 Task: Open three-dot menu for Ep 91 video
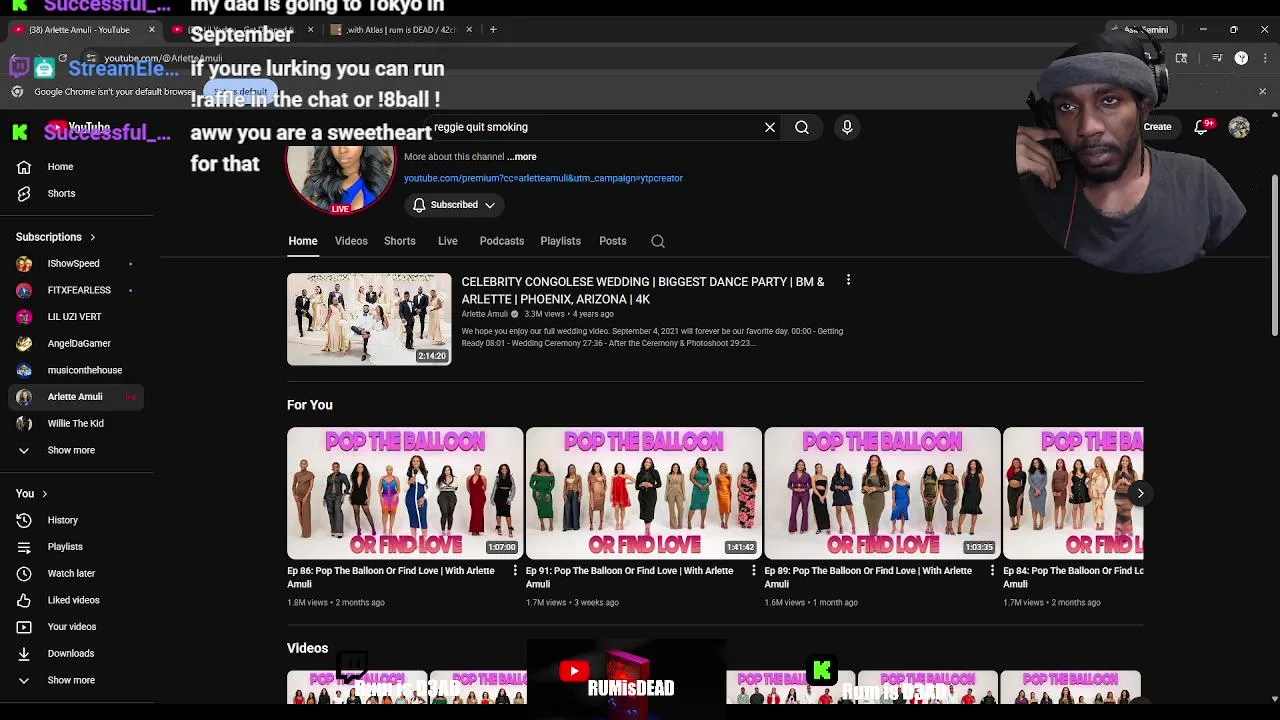click(x=754, y=570)
